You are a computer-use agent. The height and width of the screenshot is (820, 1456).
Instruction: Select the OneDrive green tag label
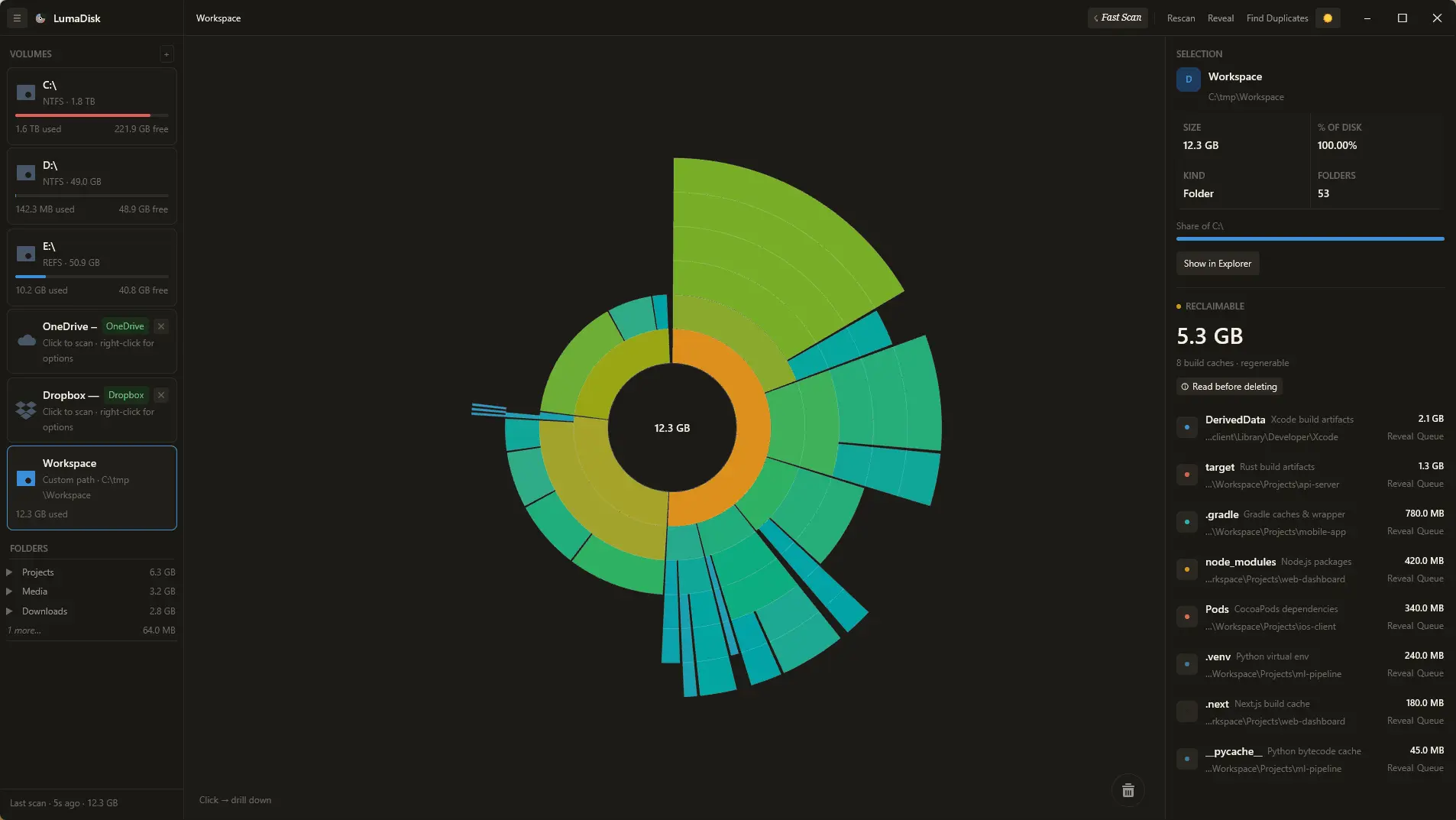[125, 326]
